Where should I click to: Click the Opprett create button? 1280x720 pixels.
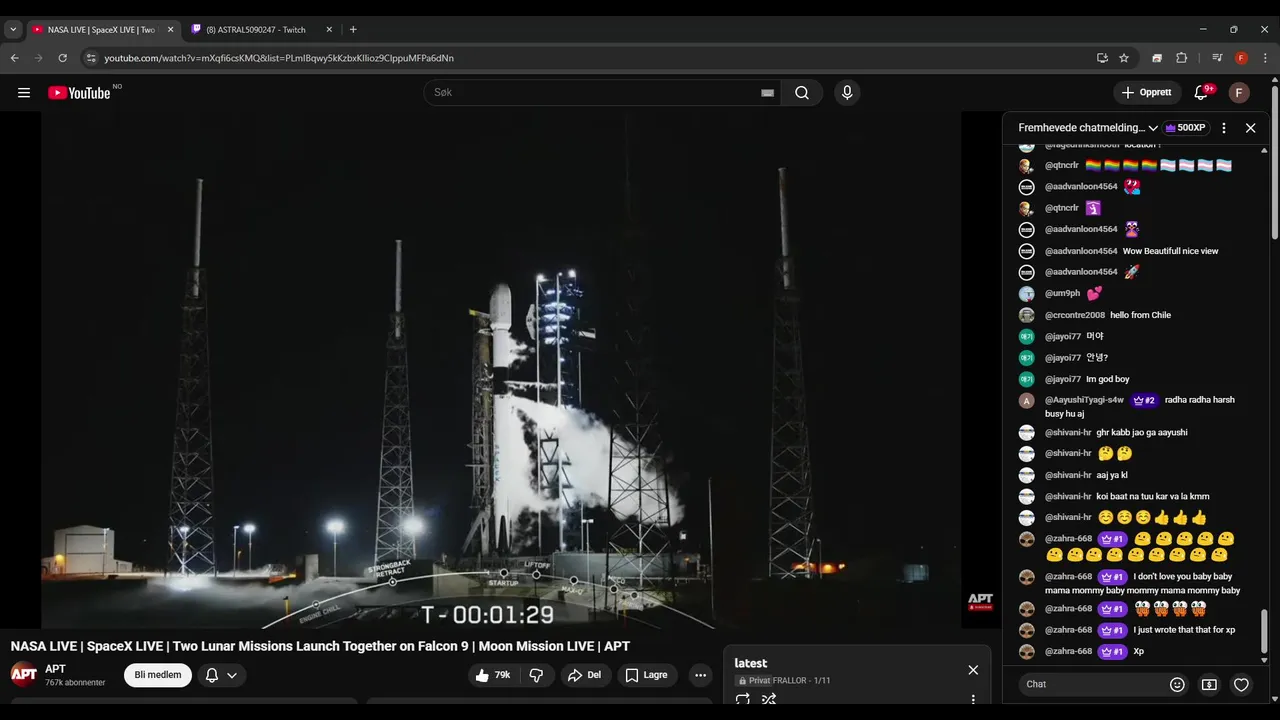(x=1147, y=93)
